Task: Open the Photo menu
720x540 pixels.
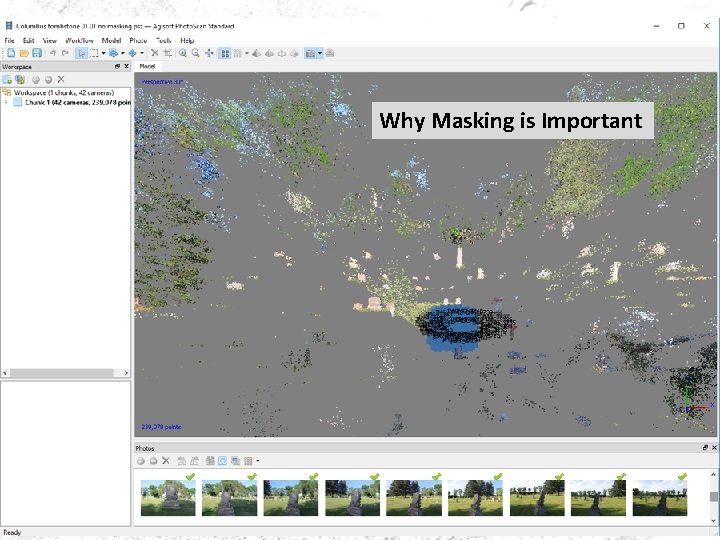Action: (138, 40)
